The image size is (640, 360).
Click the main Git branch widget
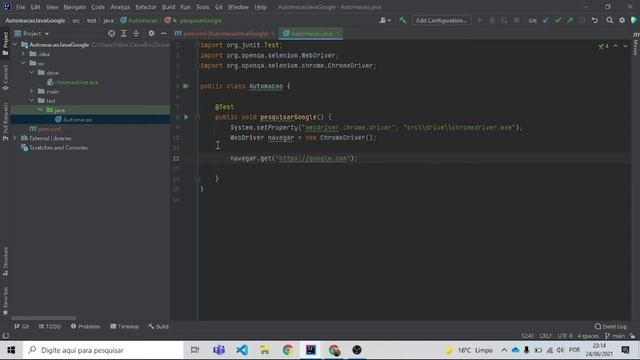(615, 336)
